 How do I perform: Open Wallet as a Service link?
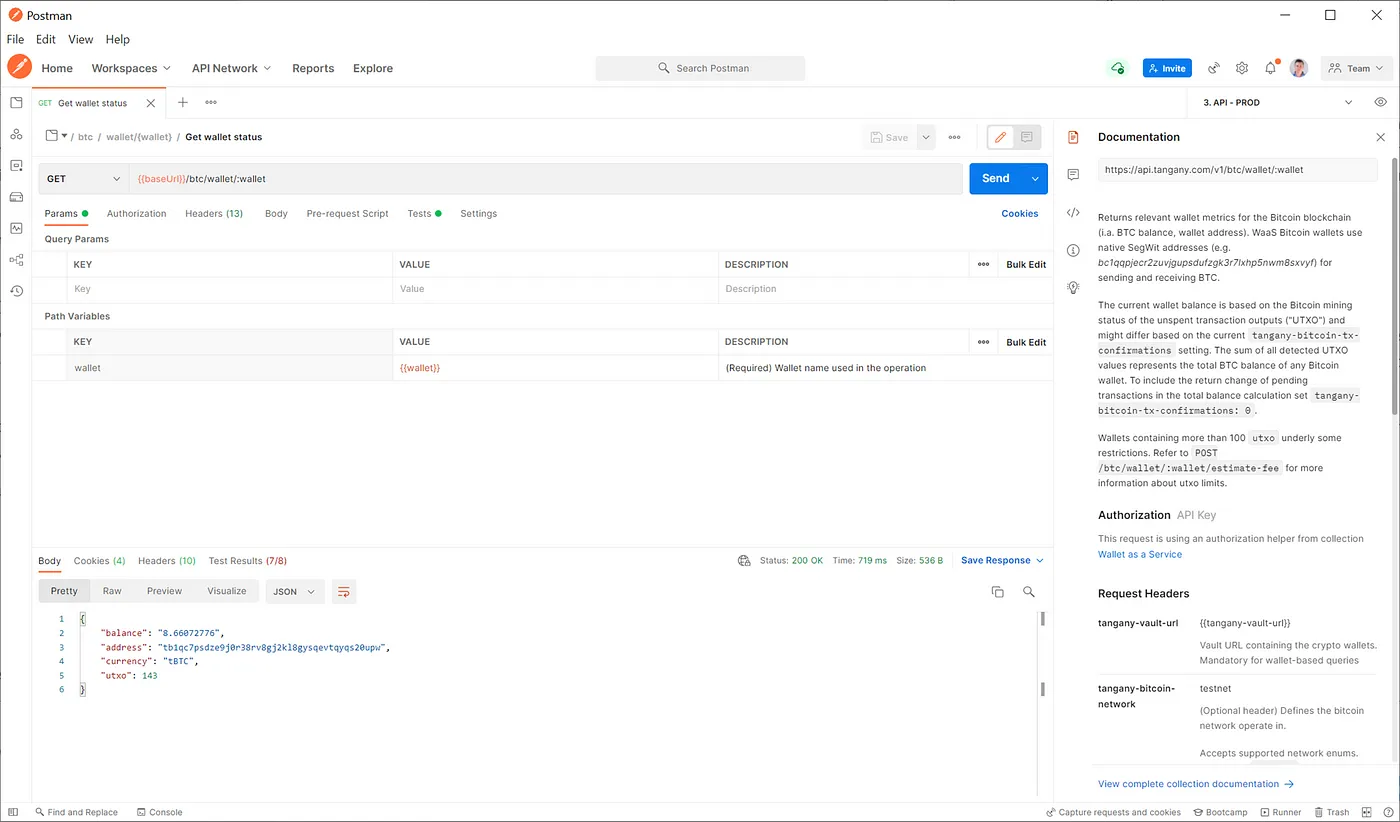(1140, 554)
